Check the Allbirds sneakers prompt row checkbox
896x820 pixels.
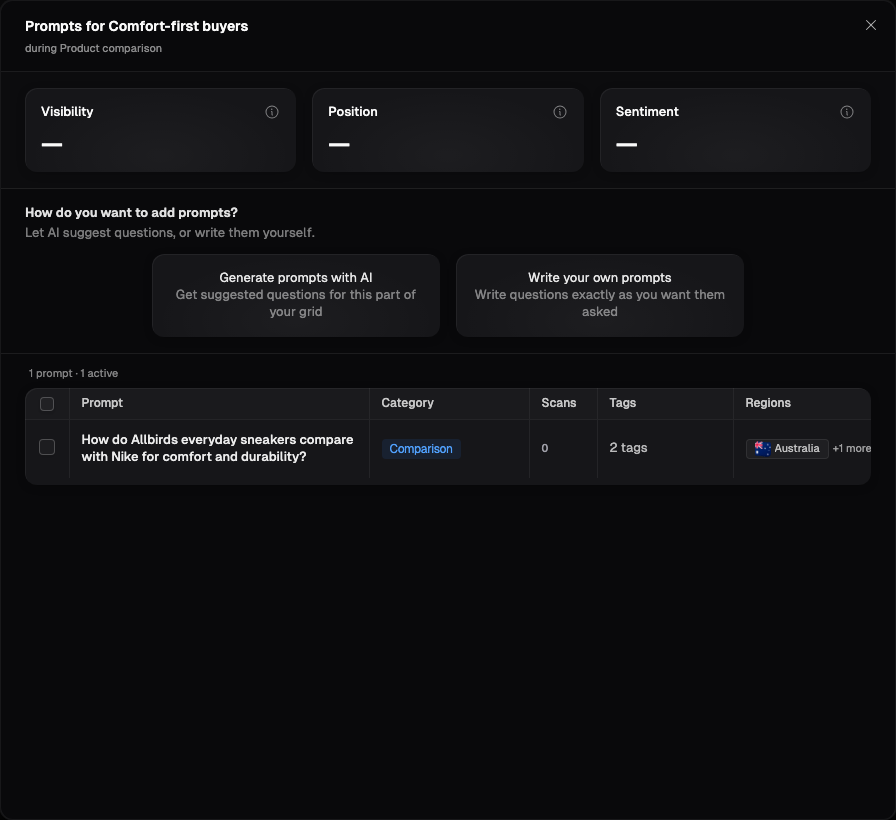click(x=47, y=447)
